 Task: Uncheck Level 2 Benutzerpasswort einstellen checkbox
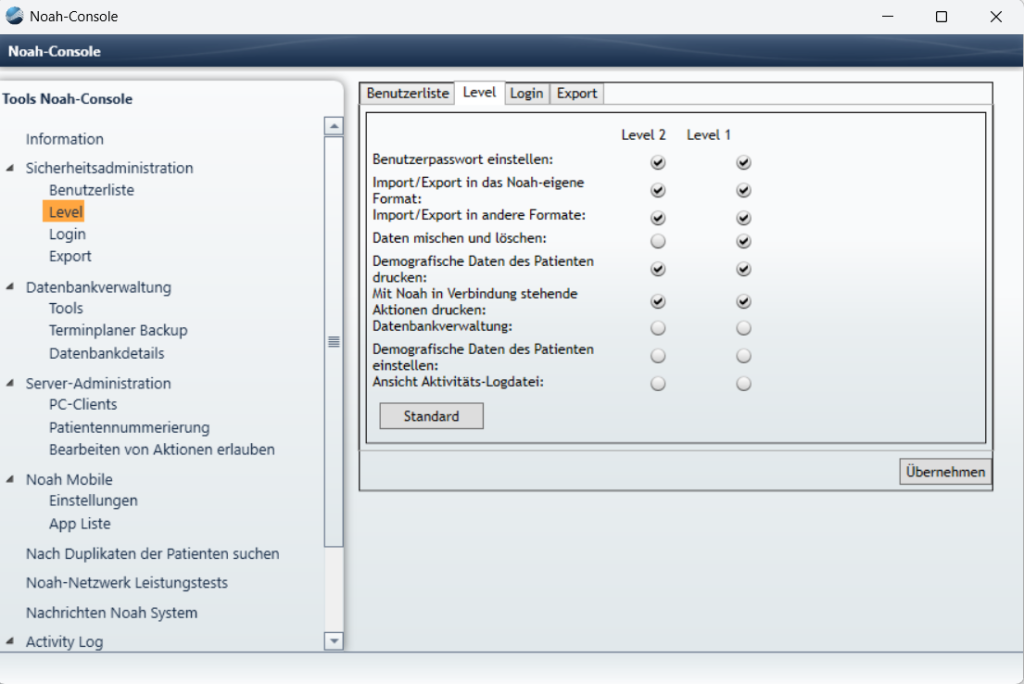pyautogui.click(x=658, y=162)
